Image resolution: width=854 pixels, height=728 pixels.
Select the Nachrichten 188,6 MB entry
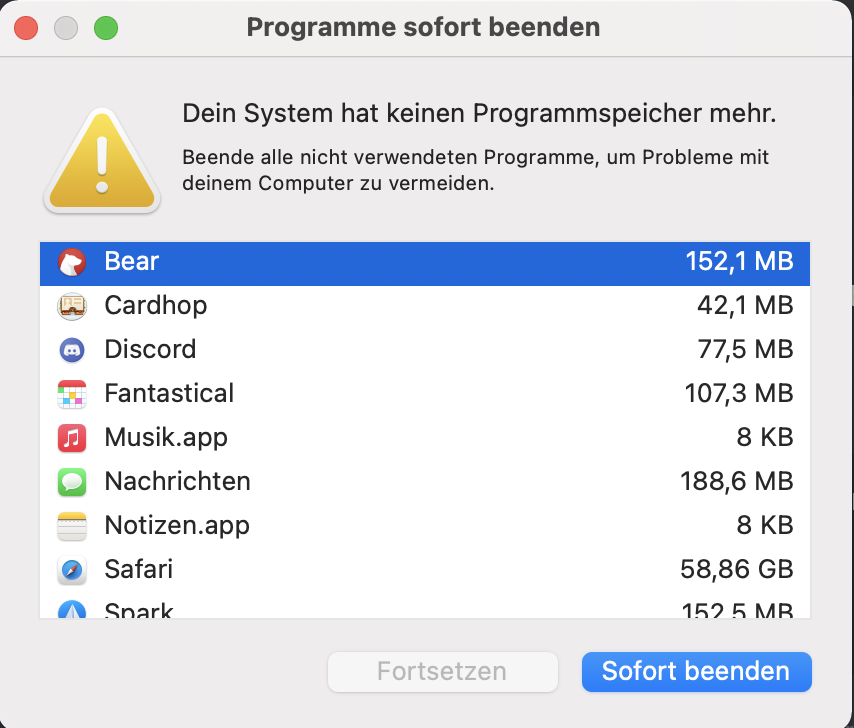736,482
